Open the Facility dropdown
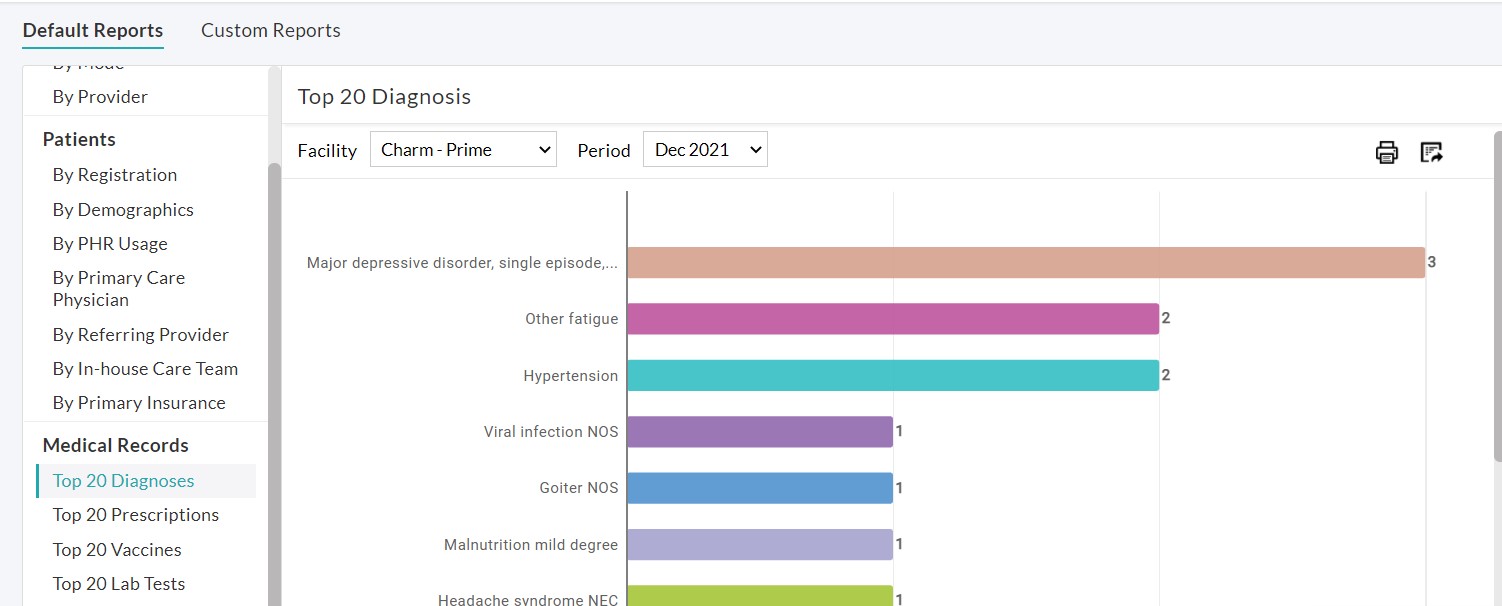 [x=463, y=150]
